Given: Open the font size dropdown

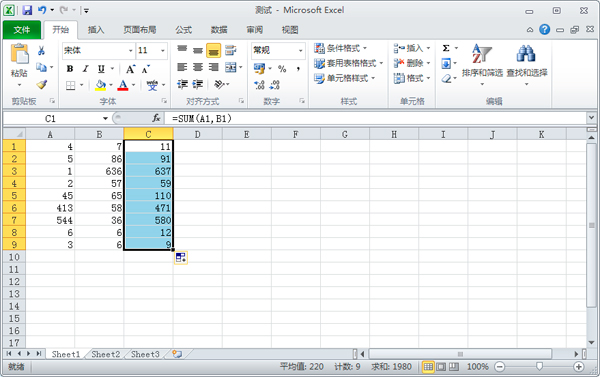Looking at the screenshot, I should pyautogui.click(x=163, y=51).
